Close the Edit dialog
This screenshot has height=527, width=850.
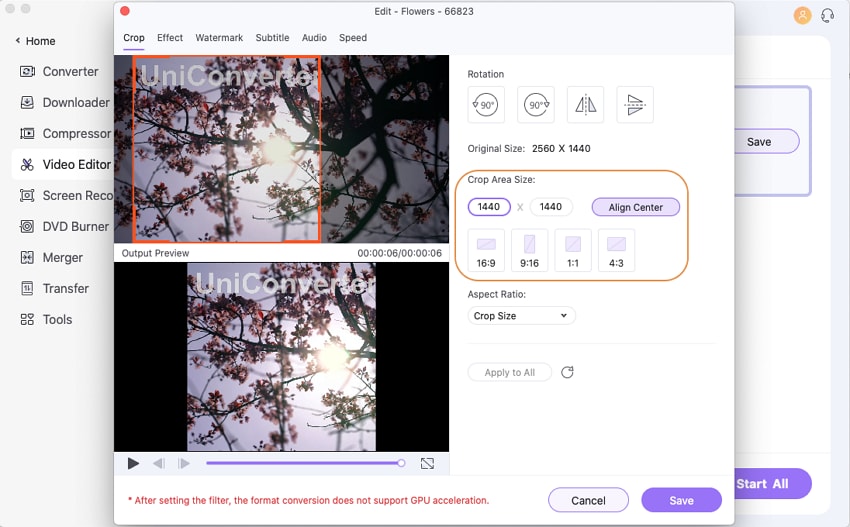point(125,11)
